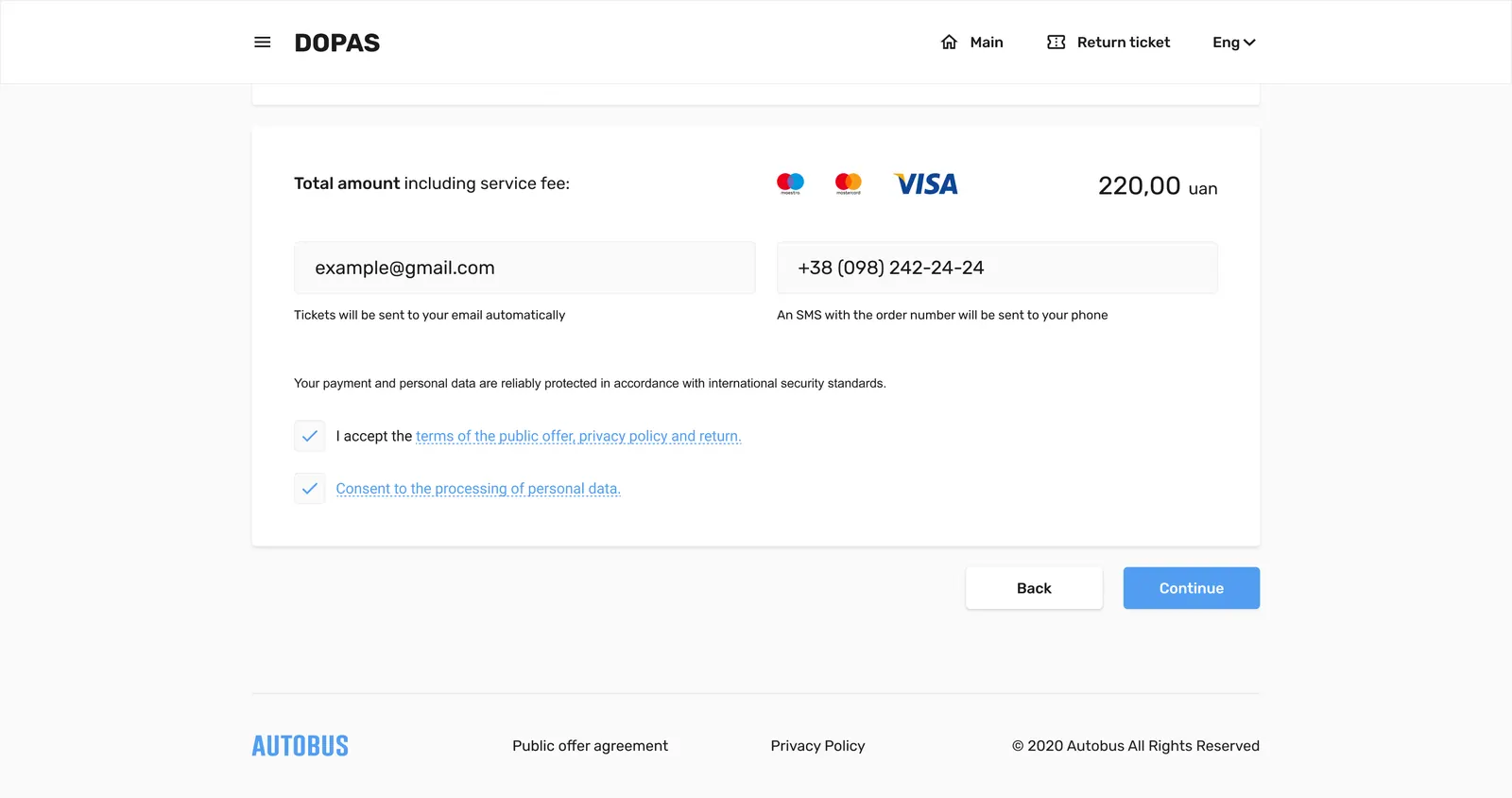The width and height of the screenshot is (1512, 798).
Task: Click the home icon beside Main
Action: pyautogui.click(x=949, y=43)
